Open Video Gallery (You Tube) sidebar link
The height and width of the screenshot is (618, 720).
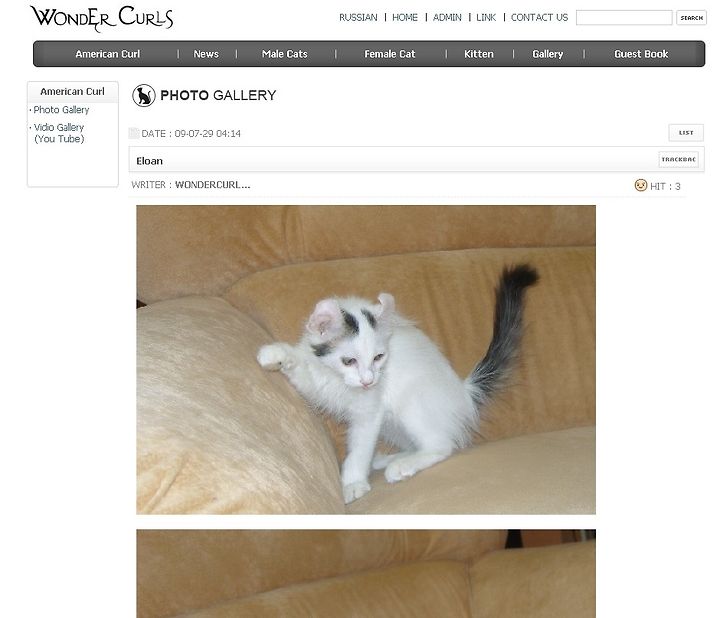[59, 133]
